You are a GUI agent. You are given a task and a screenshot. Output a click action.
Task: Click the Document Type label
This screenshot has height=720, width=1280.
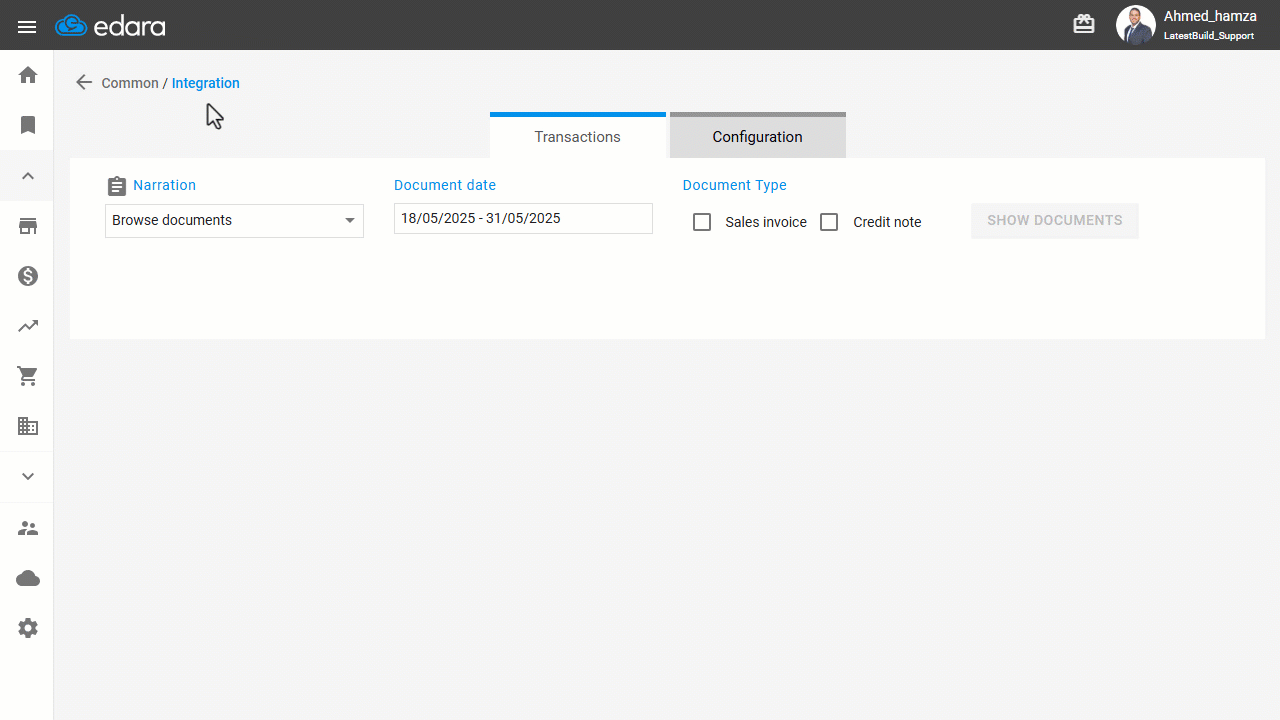[735, 185]
